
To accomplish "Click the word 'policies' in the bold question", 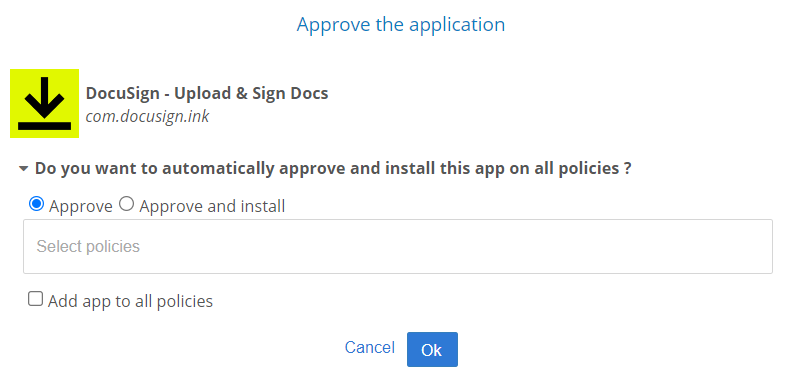I will click(x=586, y=168).
